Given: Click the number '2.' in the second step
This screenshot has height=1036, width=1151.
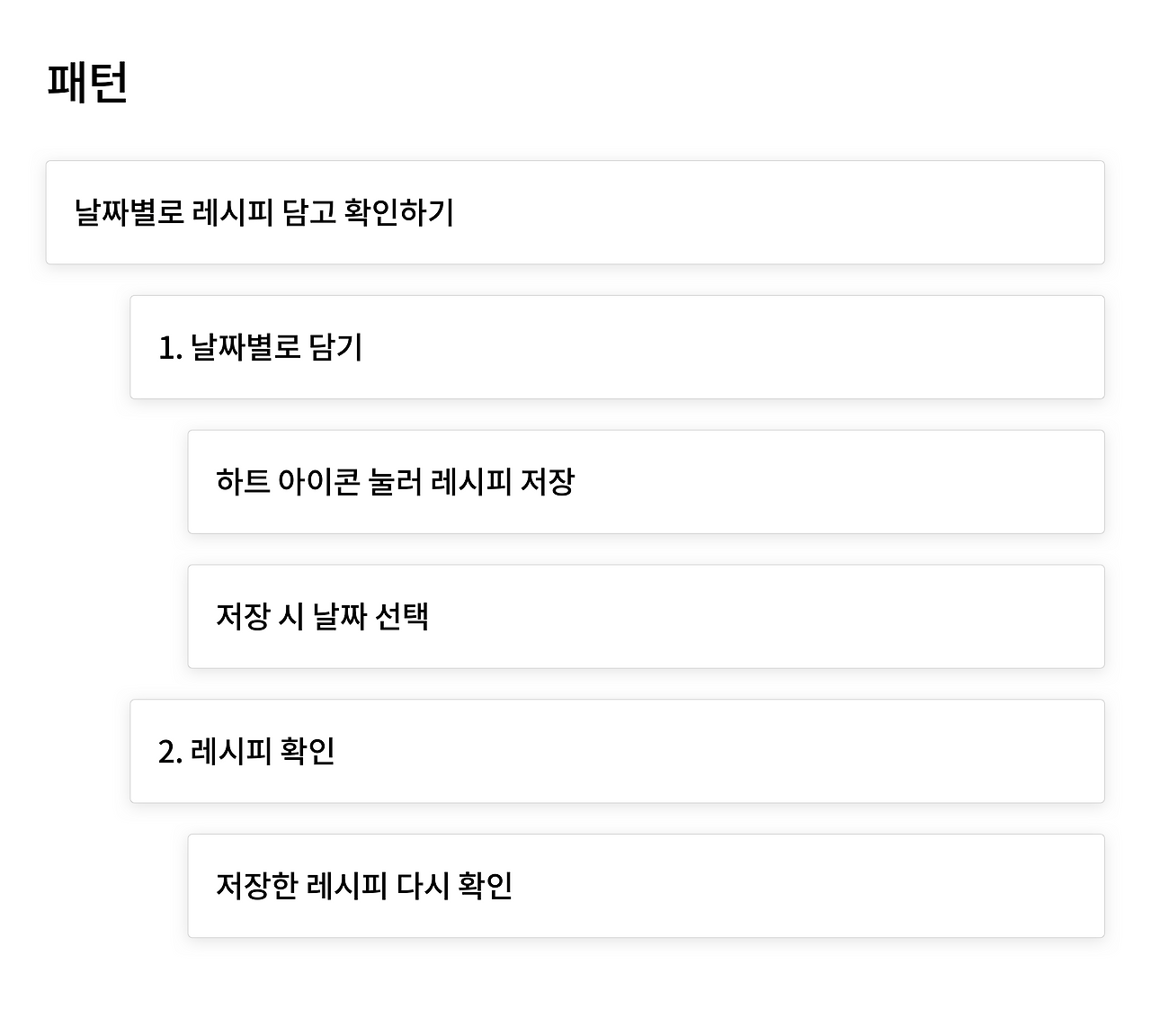Looking at the screenshot, I should (170, 752).
